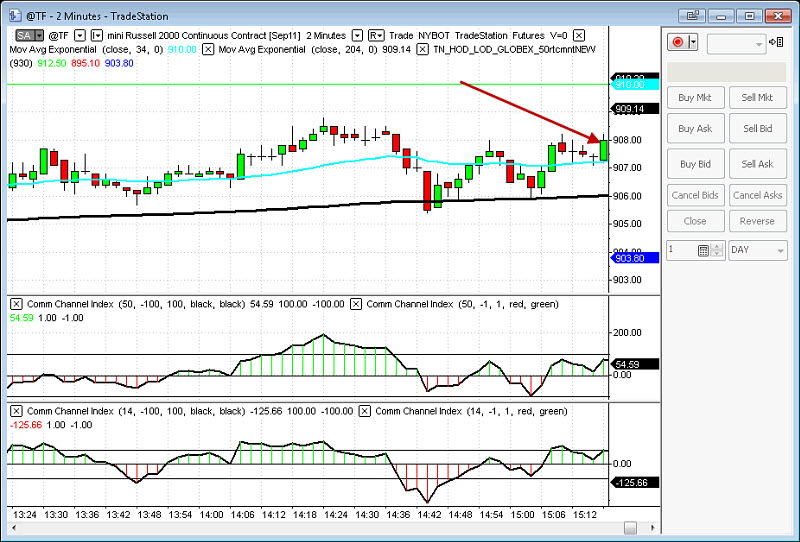The height and width of the screenshot is (542, 800).
Task: Click the arrow panel toggle icon in trade bar
Action: tap(776, 42)
